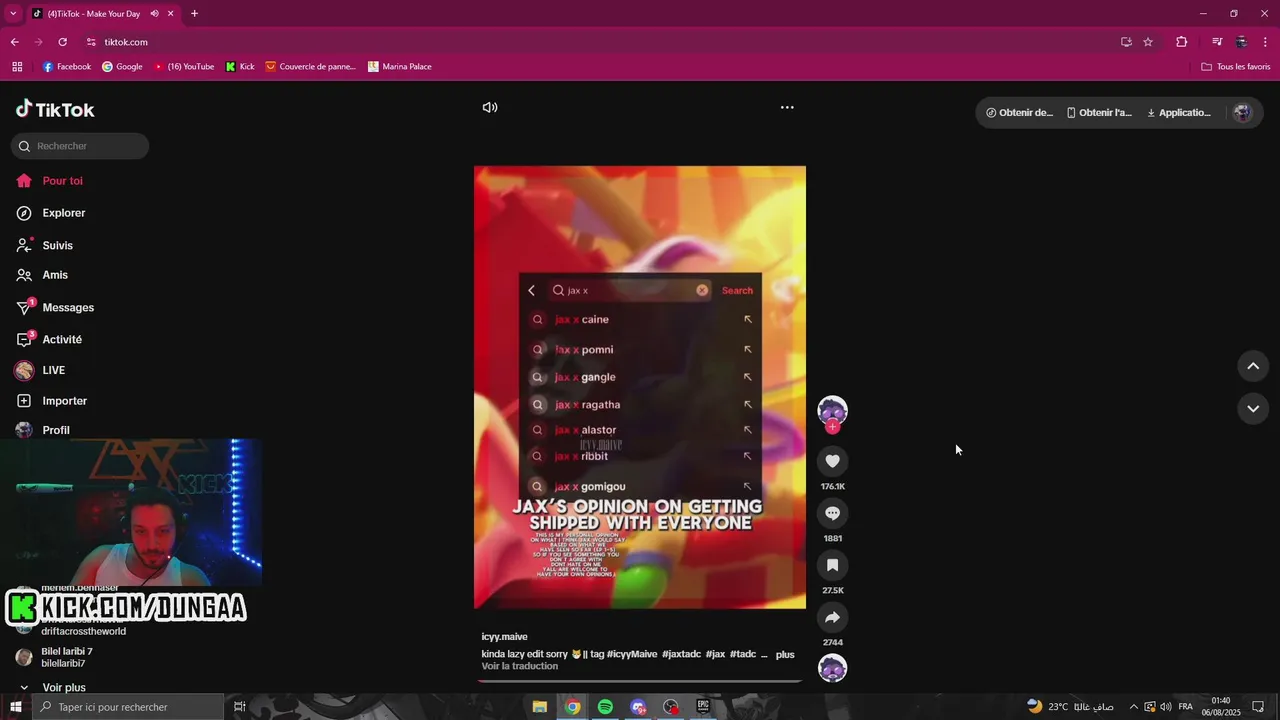Open the sound disc avatar below share
The width and height of the screenshot is (1280, 720).
832,668
